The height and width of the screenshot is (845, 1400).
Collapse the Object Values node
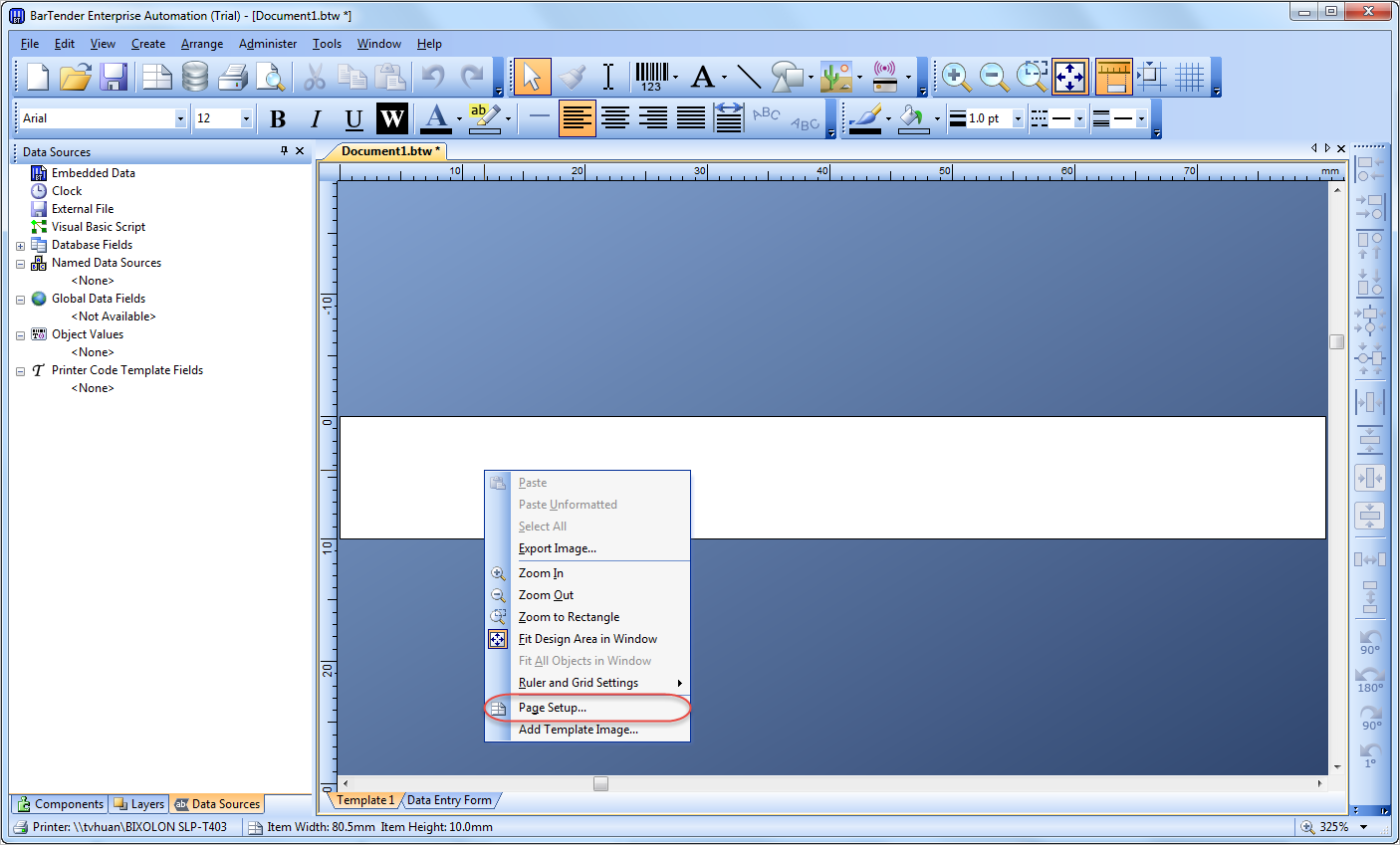click(x=20, y=335)
